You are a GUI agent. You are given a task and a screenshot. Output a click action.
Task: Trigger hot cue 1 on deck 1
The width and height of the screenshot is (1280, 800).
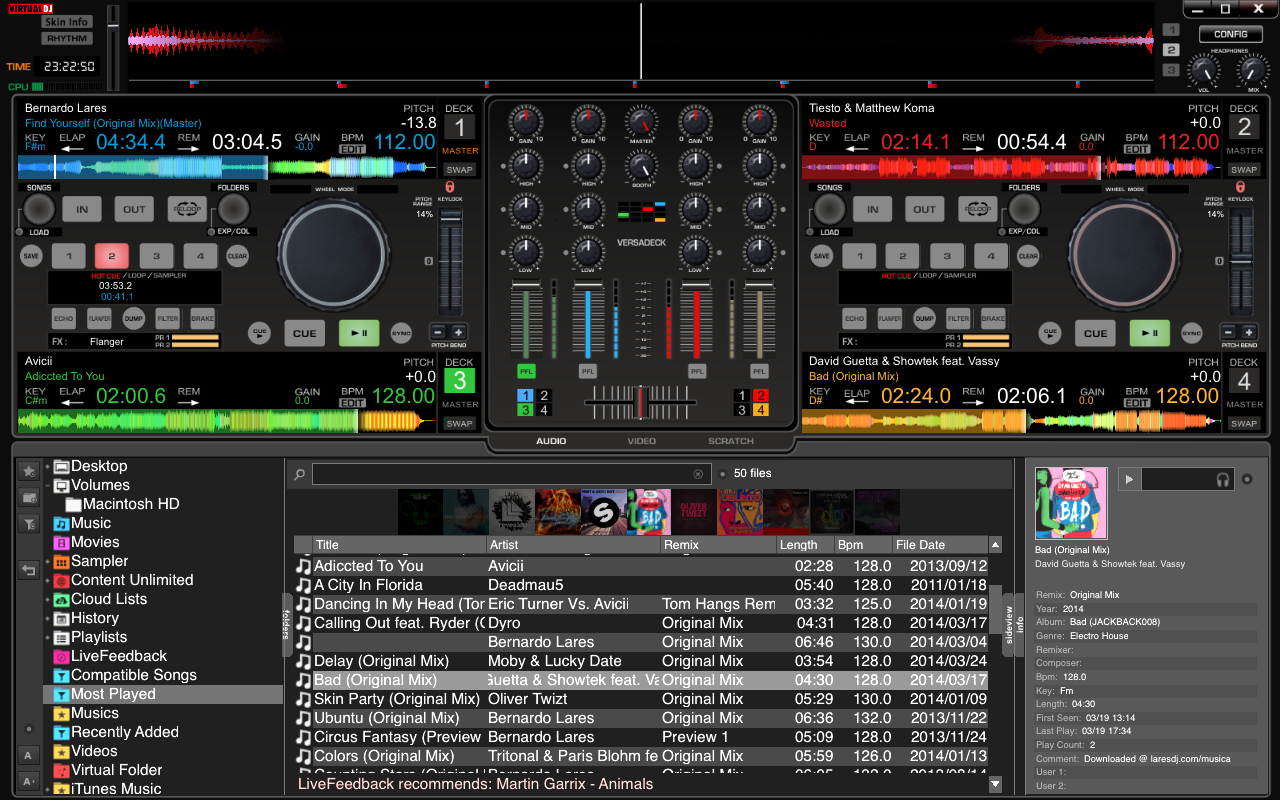[x=68, y=256]
